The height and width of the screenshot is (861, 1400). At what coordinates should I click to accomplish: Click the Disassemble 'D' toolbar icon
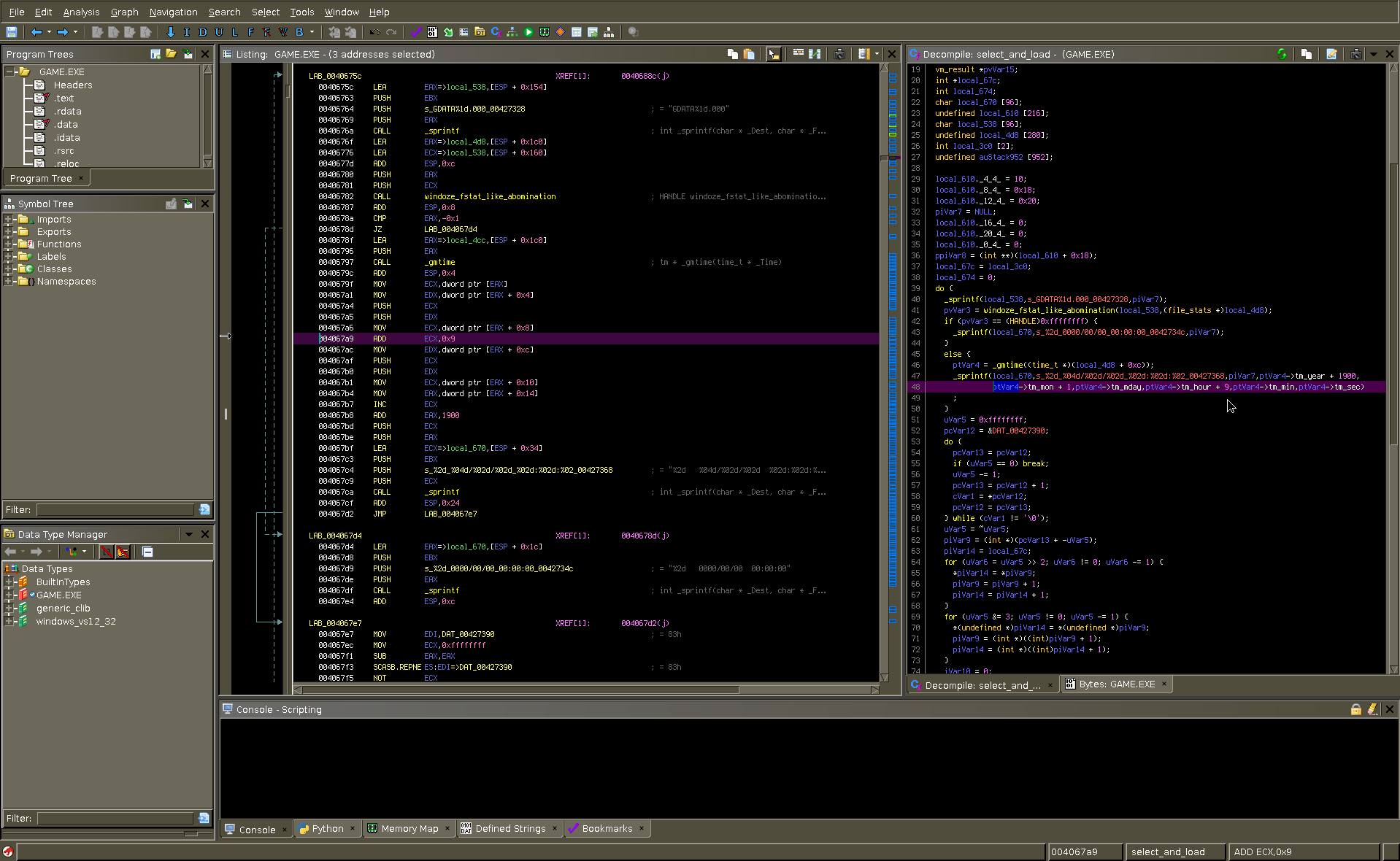pyautogui.click(x=202, y=32)
